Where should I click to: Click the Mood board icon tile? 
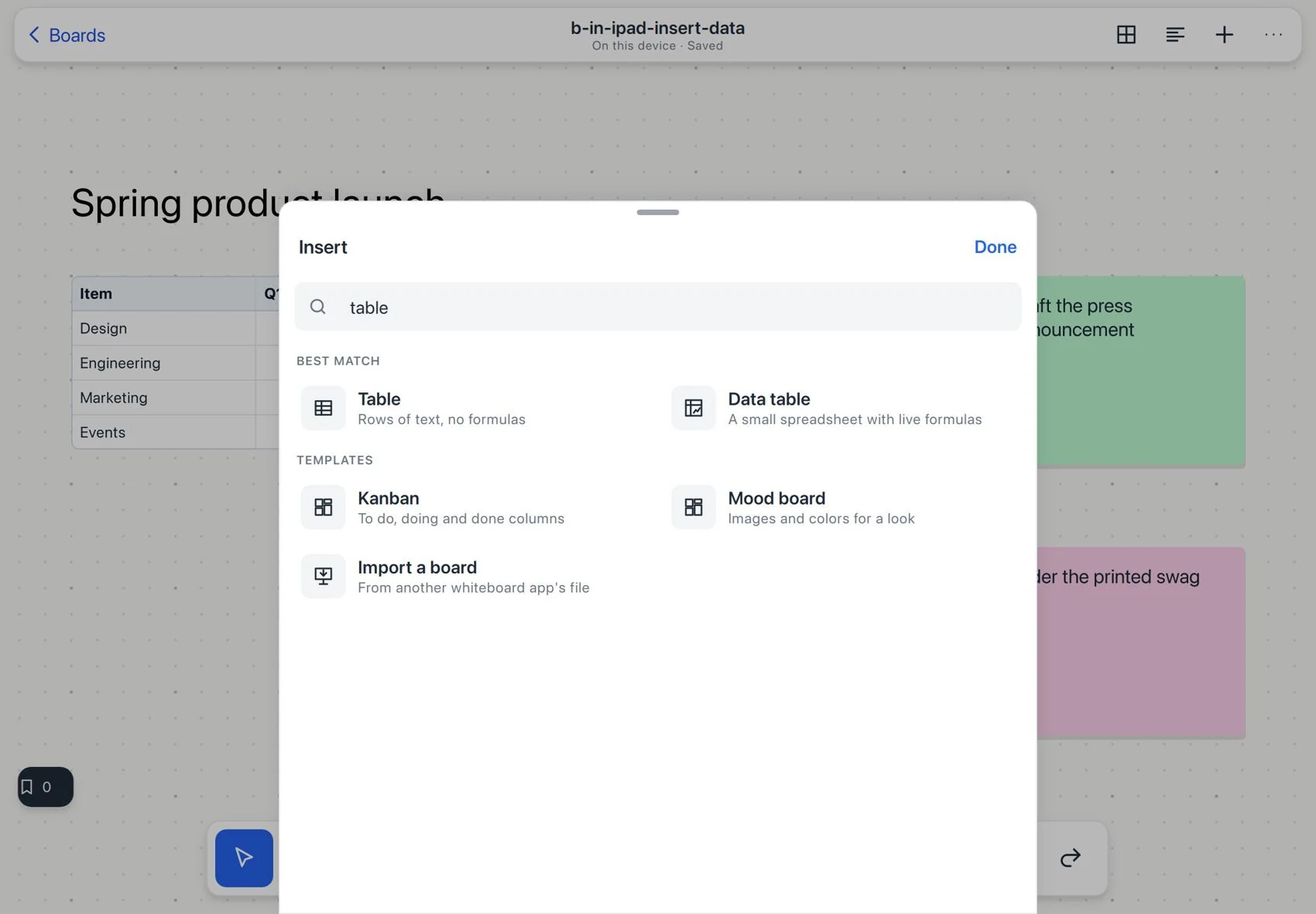point(693,507)
